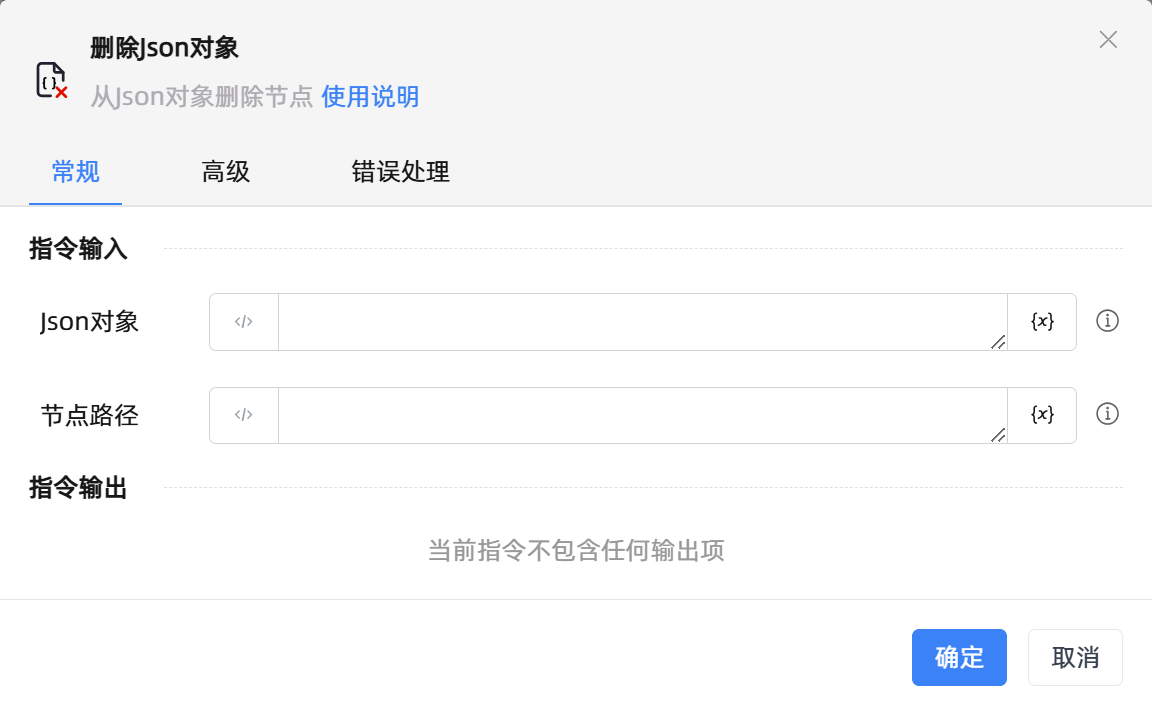Open the expression editor icon for Json对象

coord(243,321)
